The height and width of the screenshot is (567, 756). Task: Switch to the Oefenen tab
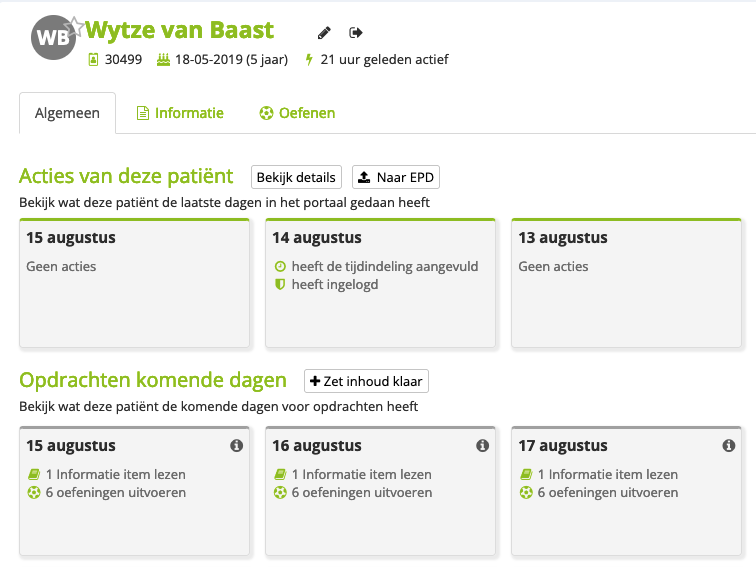click(297, 113)
